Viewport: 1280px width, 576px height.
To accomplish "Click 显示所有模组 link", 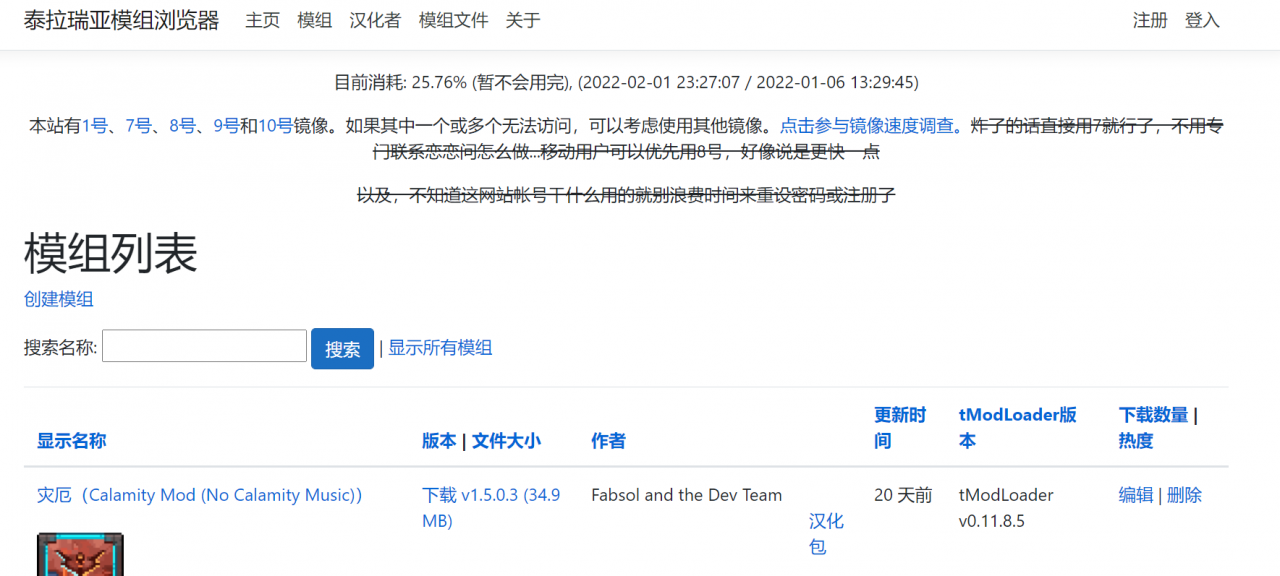I will click(440, 348).
